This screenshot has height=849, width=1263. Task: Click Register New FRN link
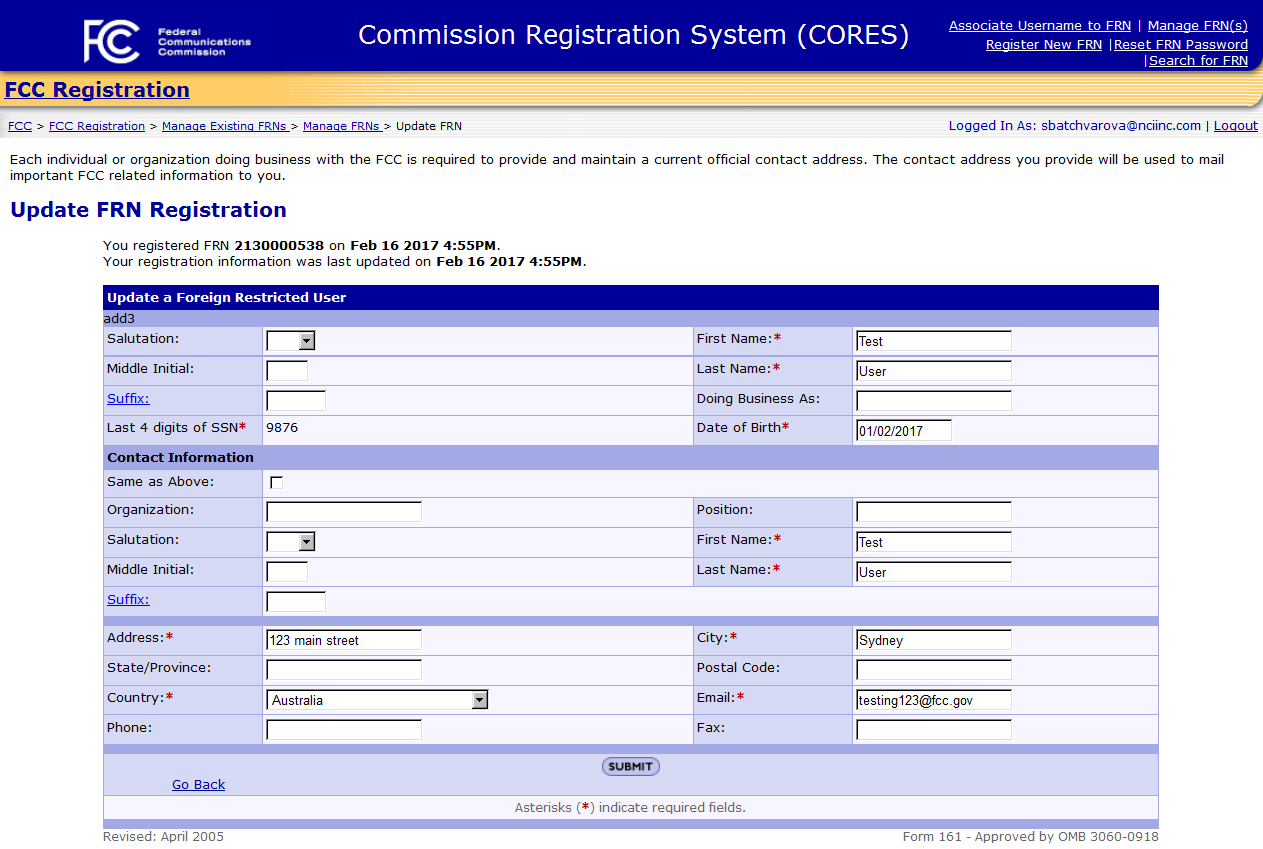1043,44
